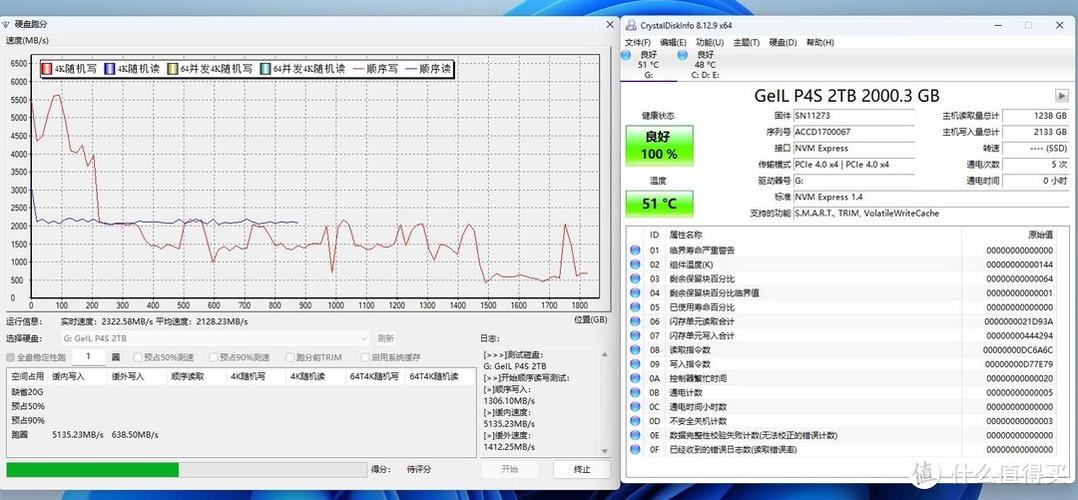Click the status icon for attribute 04 剩余保留块百分比临界值
Screen dimensions: 1078x500
[x=635, y=293]
